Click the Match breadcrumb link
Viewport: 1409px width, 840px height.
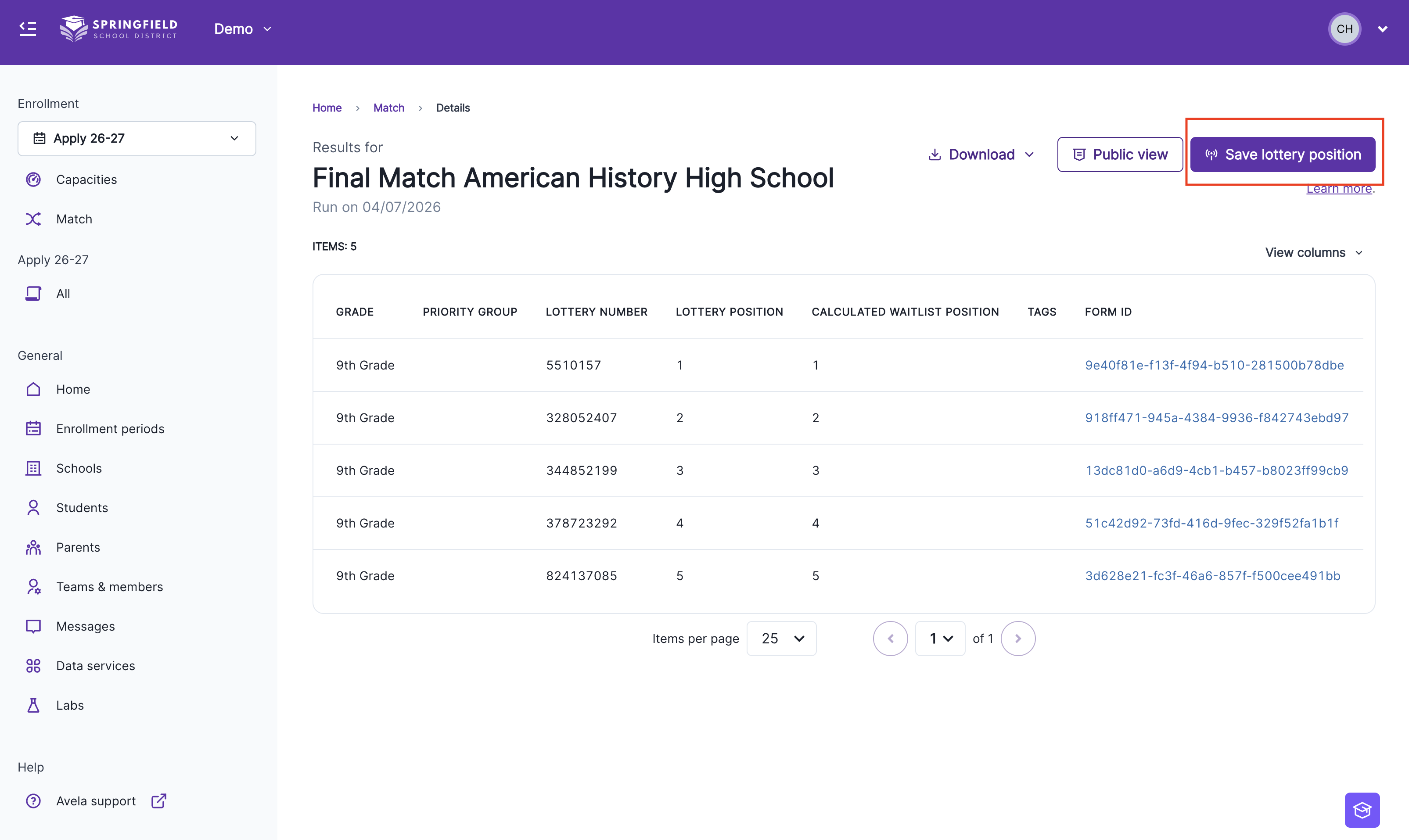(388, 108)
